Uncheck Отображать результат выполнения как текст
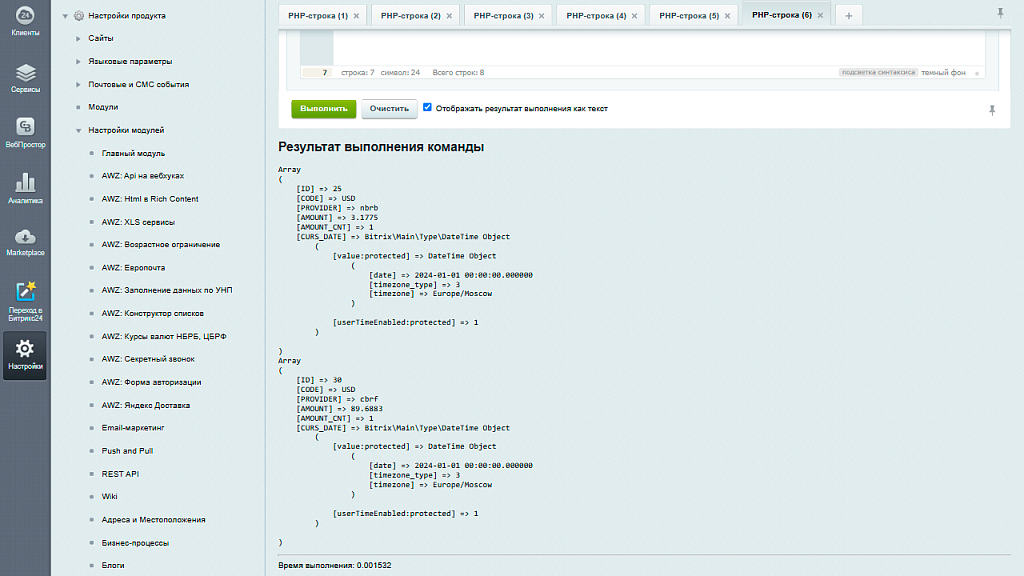This screenshot has height=576, width=1024. 428,108
